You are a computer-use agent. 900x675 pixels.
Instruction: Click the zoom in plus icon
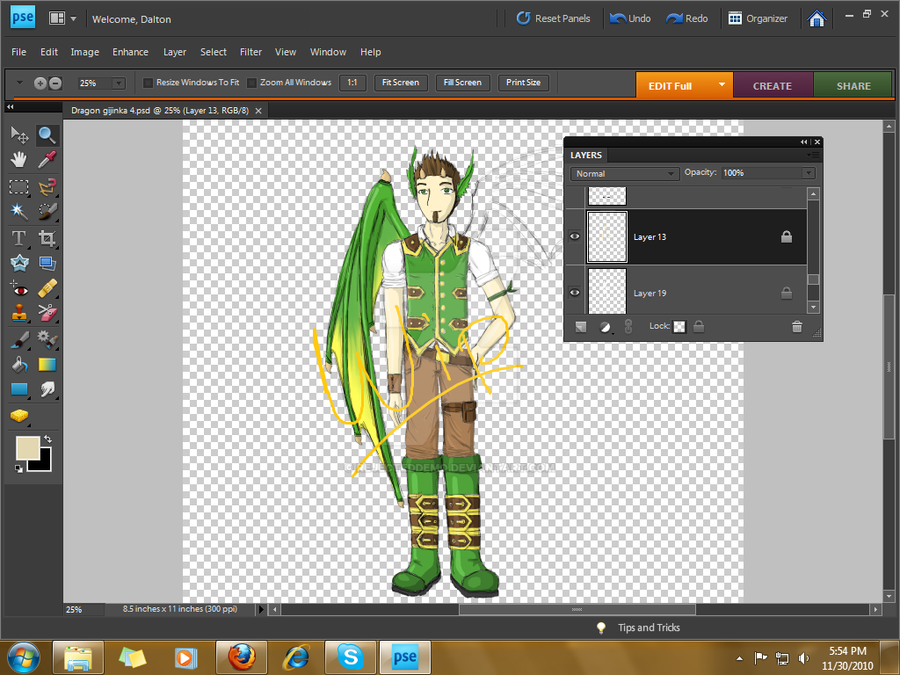pos(40,83)
